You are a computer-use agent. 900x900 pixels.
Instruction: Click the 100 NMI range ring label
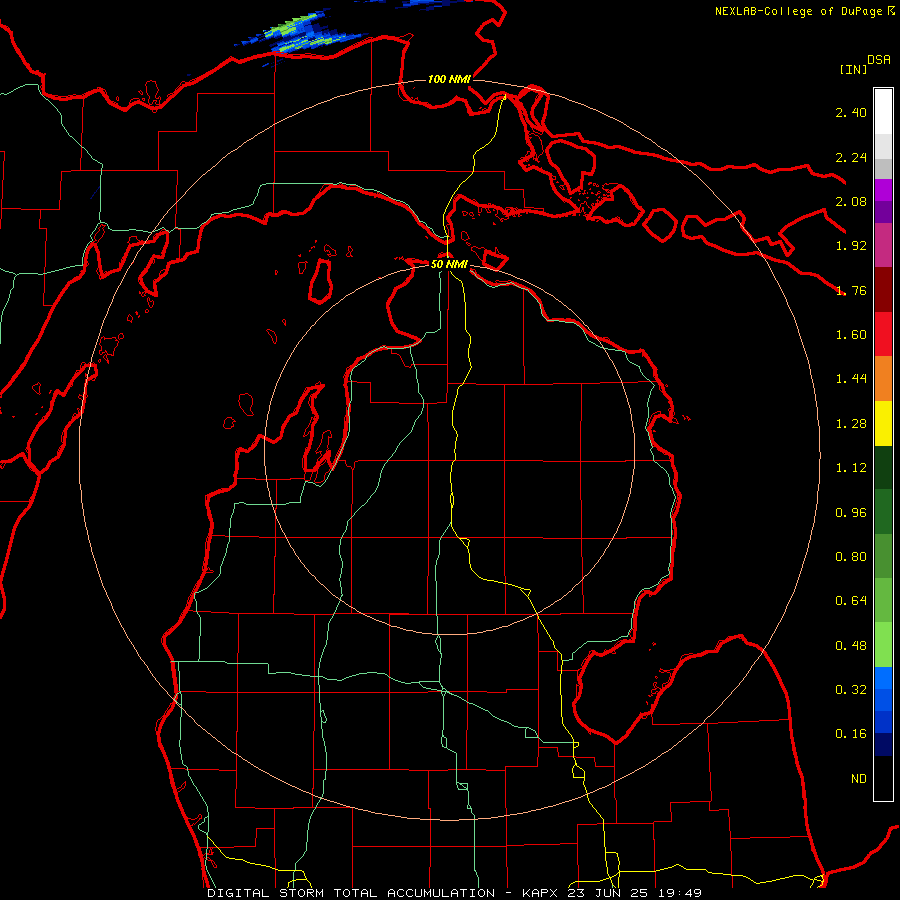point(449,79)
